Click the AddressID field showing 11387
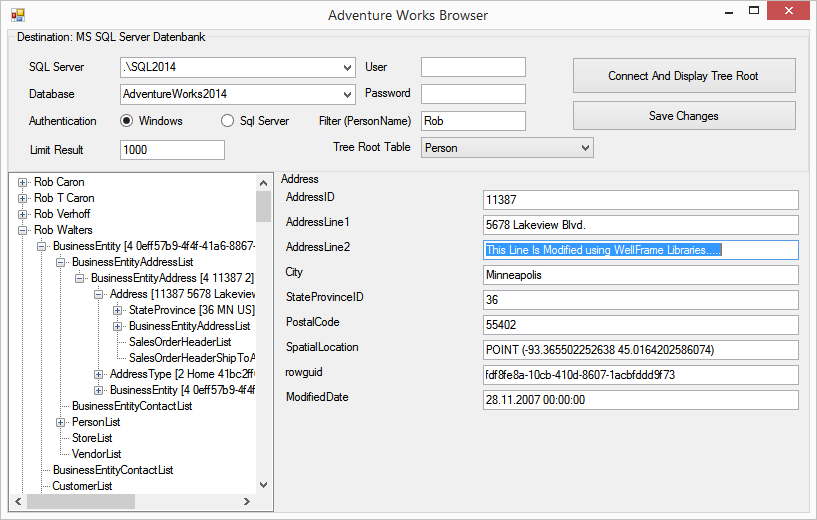817x520 pixels. pos(640,200)
